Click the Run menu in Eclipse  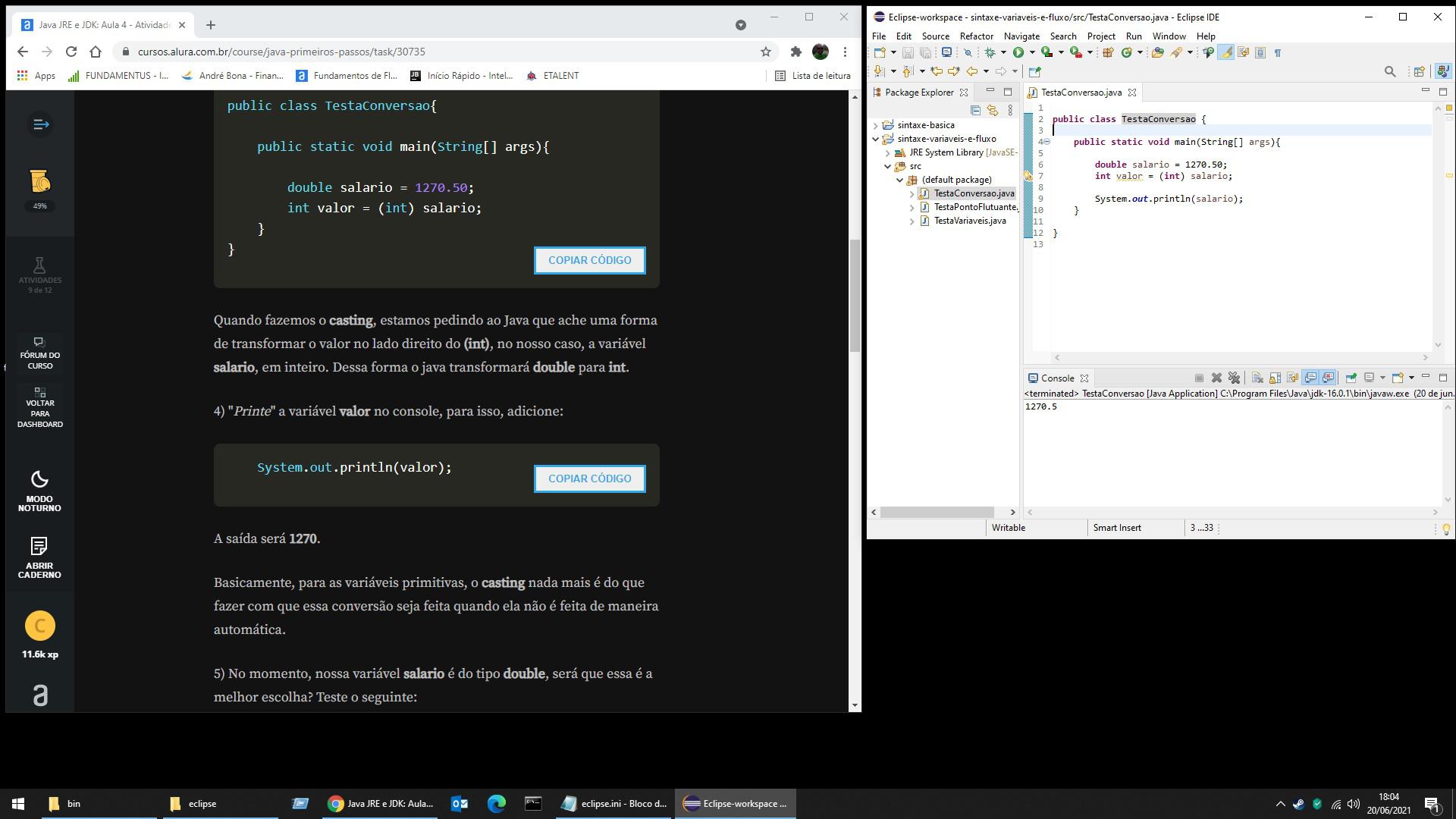1133,36
